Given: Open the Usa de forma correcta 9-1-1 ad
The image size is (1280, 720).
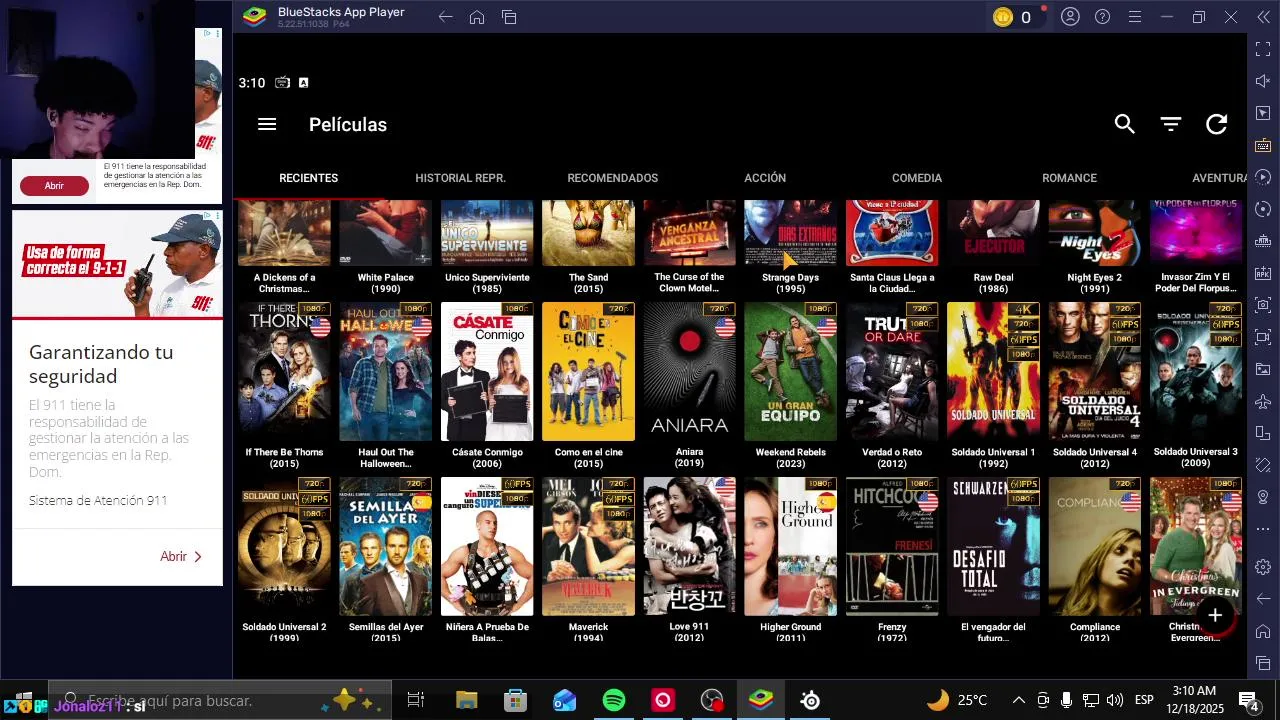Looking at the screenshot, I should 117,264.
